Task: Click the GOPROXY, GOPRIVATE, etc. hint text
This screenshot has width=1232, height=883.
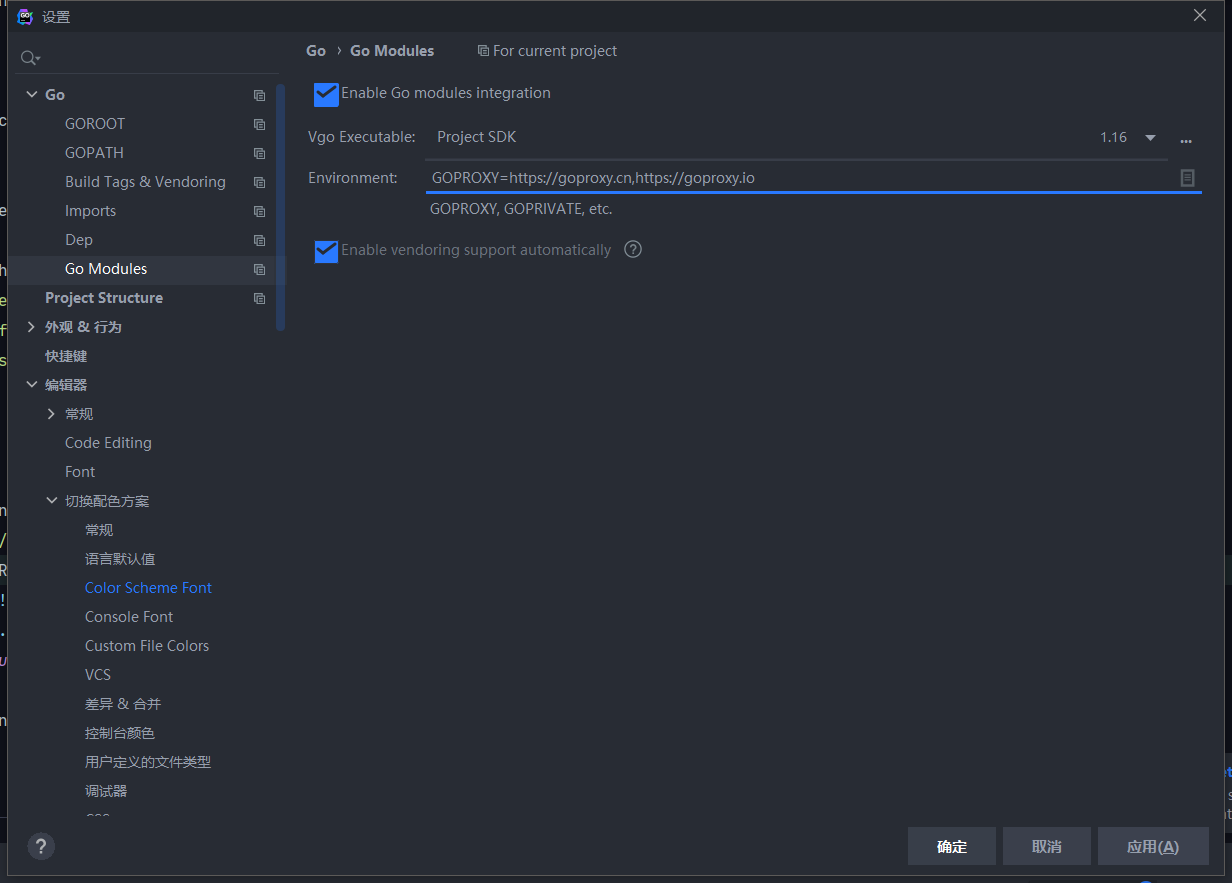Action: tap(521, 210)
